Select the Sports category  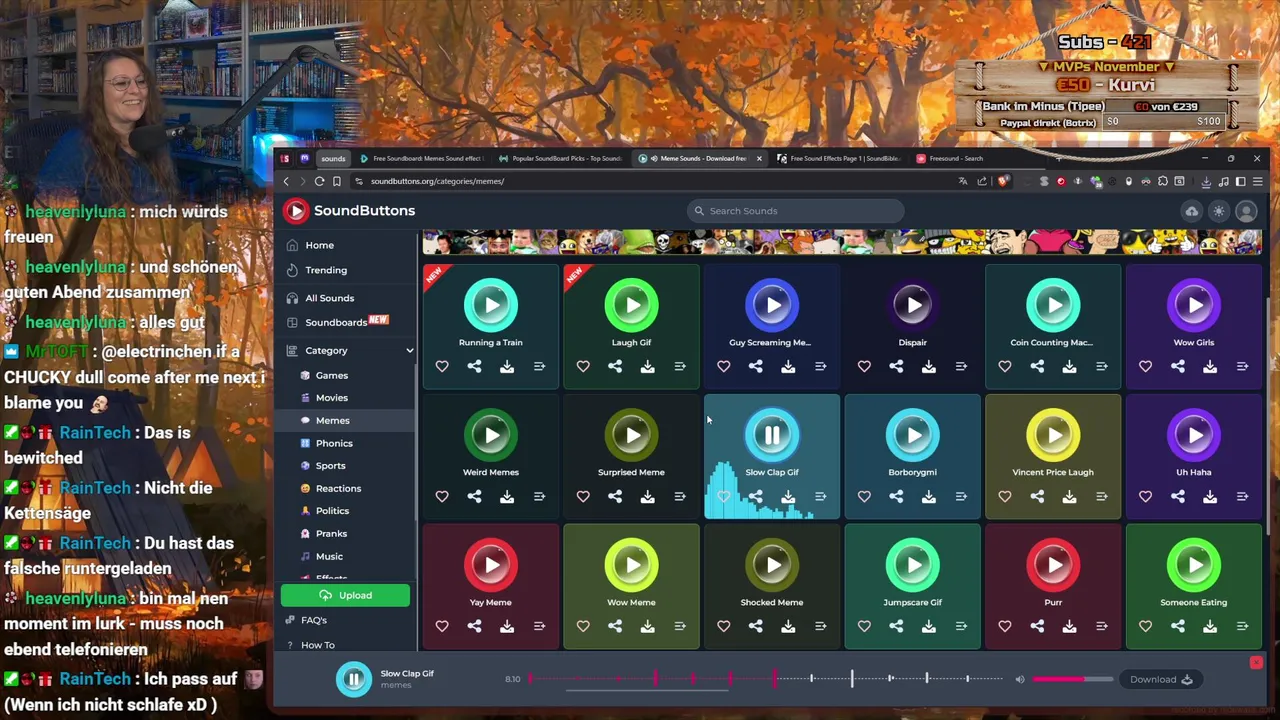tap(330, 466)
